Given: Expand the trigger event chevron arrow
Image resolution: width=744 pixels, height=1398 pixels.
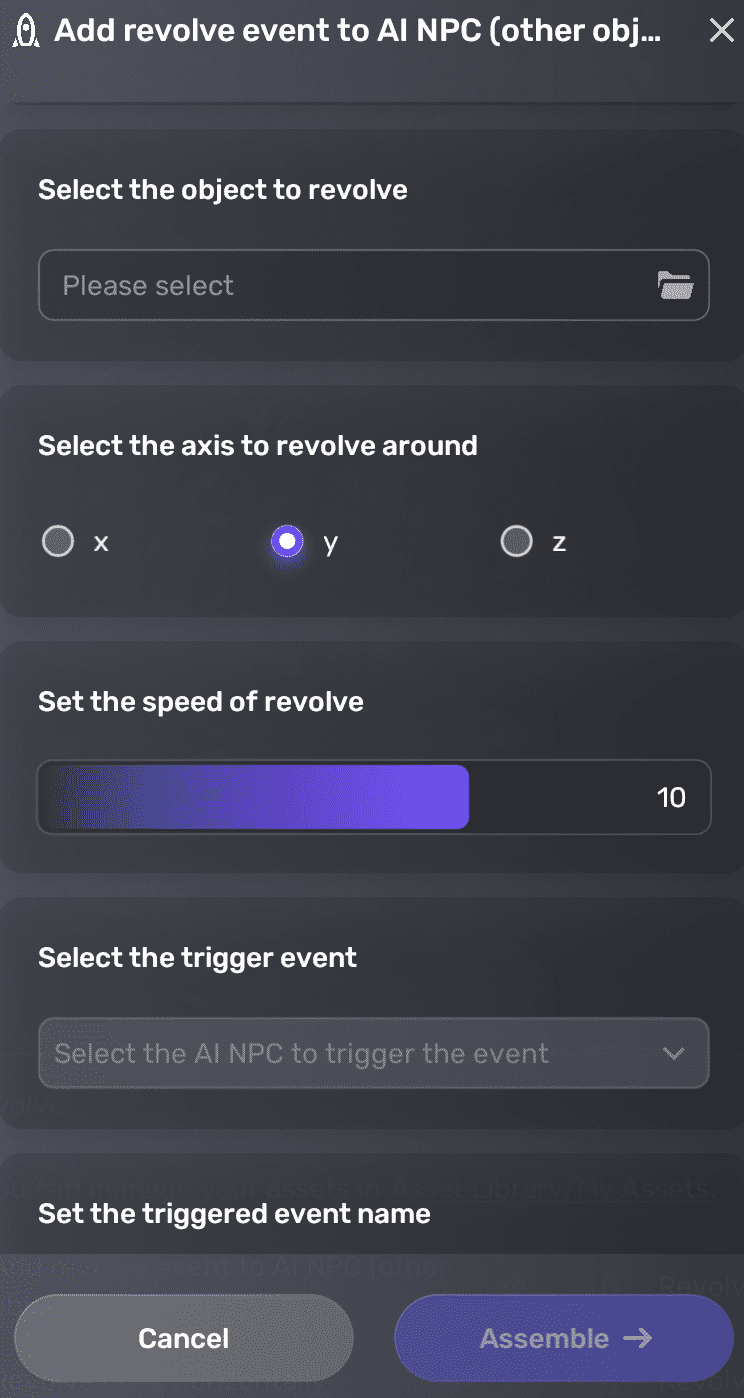Looking at the screenshot, I should (x=673, y=1053).
